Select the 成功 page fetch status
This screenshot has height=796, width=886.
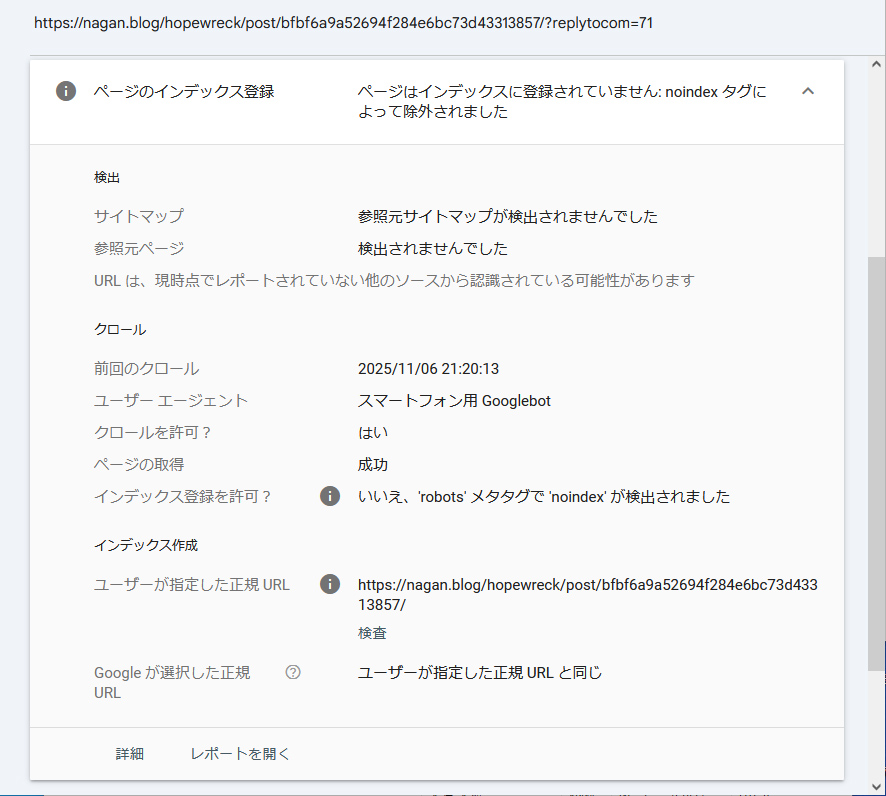tap(371, 464)
